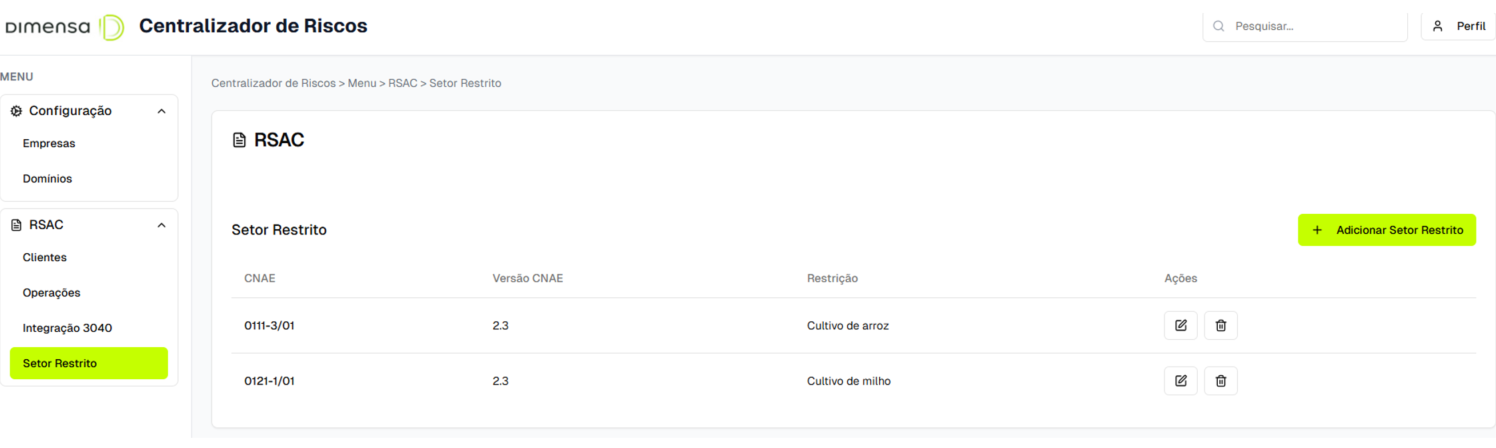Viewport: 1496px width, 448px height.
Task: Open Operações in the sidebar
Action: pos(52,293)
